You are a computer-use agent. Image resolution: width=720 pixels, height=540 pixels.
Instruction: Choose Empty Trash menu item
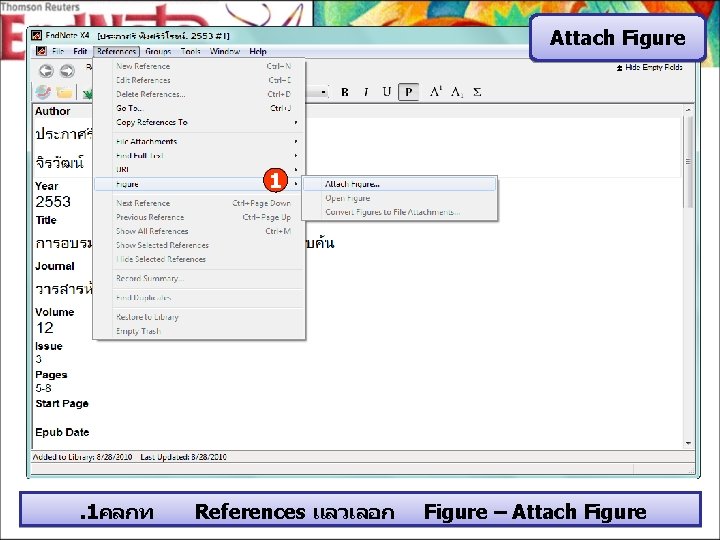[199, 331]
